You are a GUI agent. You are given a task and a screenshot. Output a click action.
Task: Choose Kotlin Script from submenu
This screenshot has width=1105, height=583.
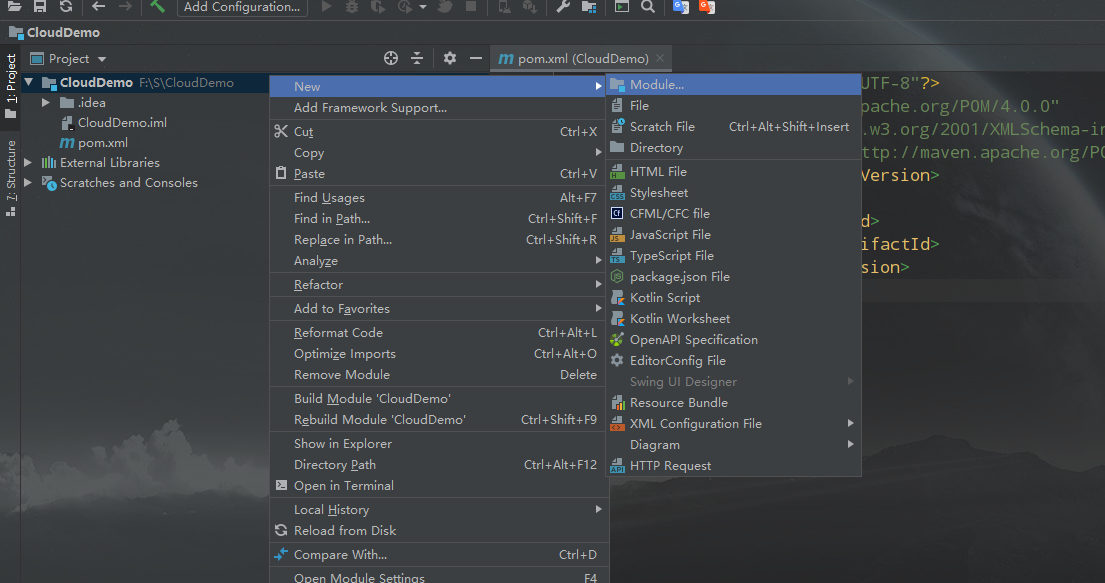pos(734,297)
